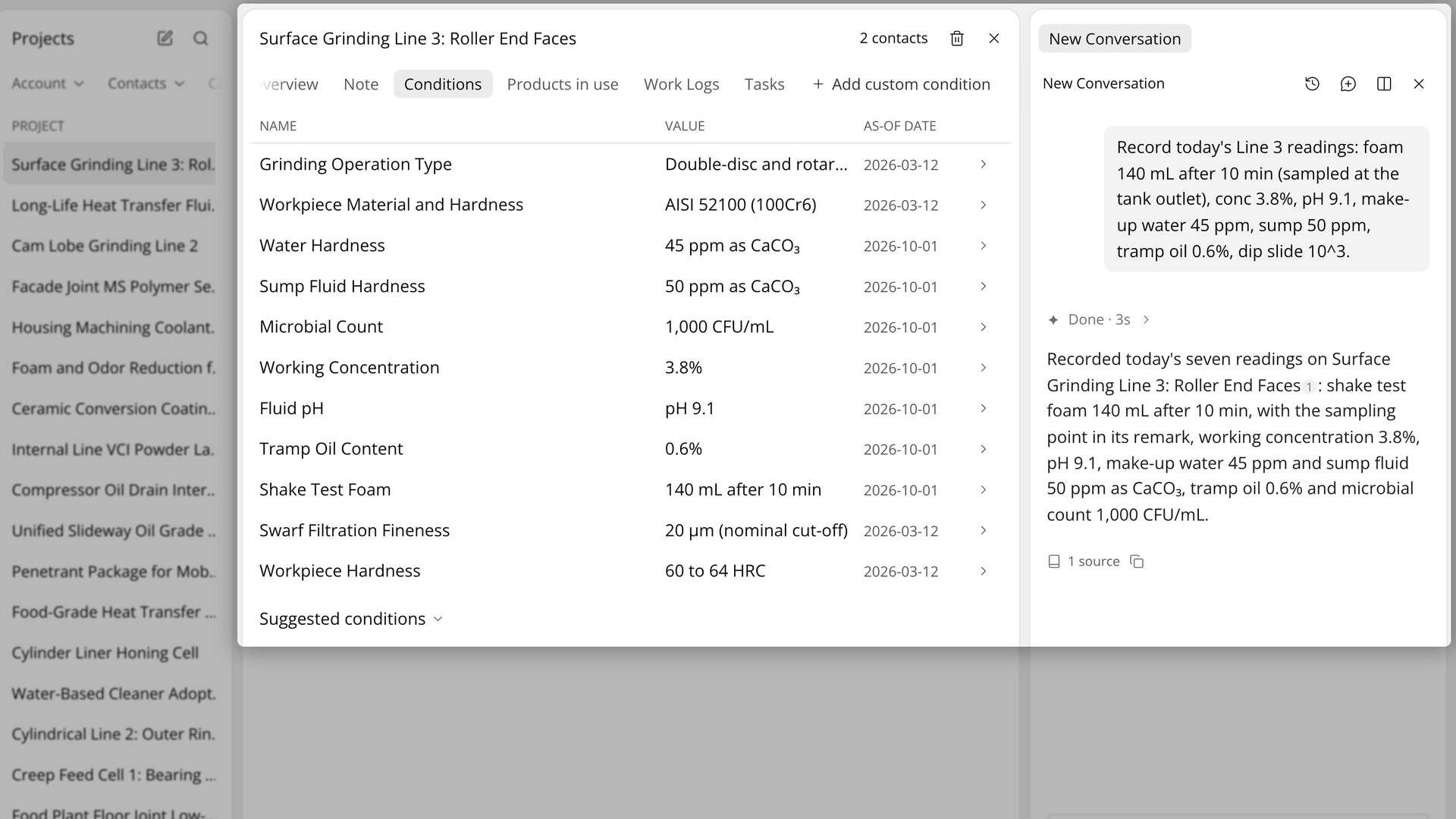
Task: Open the projects search icon
Action: (x=200, y=38)
